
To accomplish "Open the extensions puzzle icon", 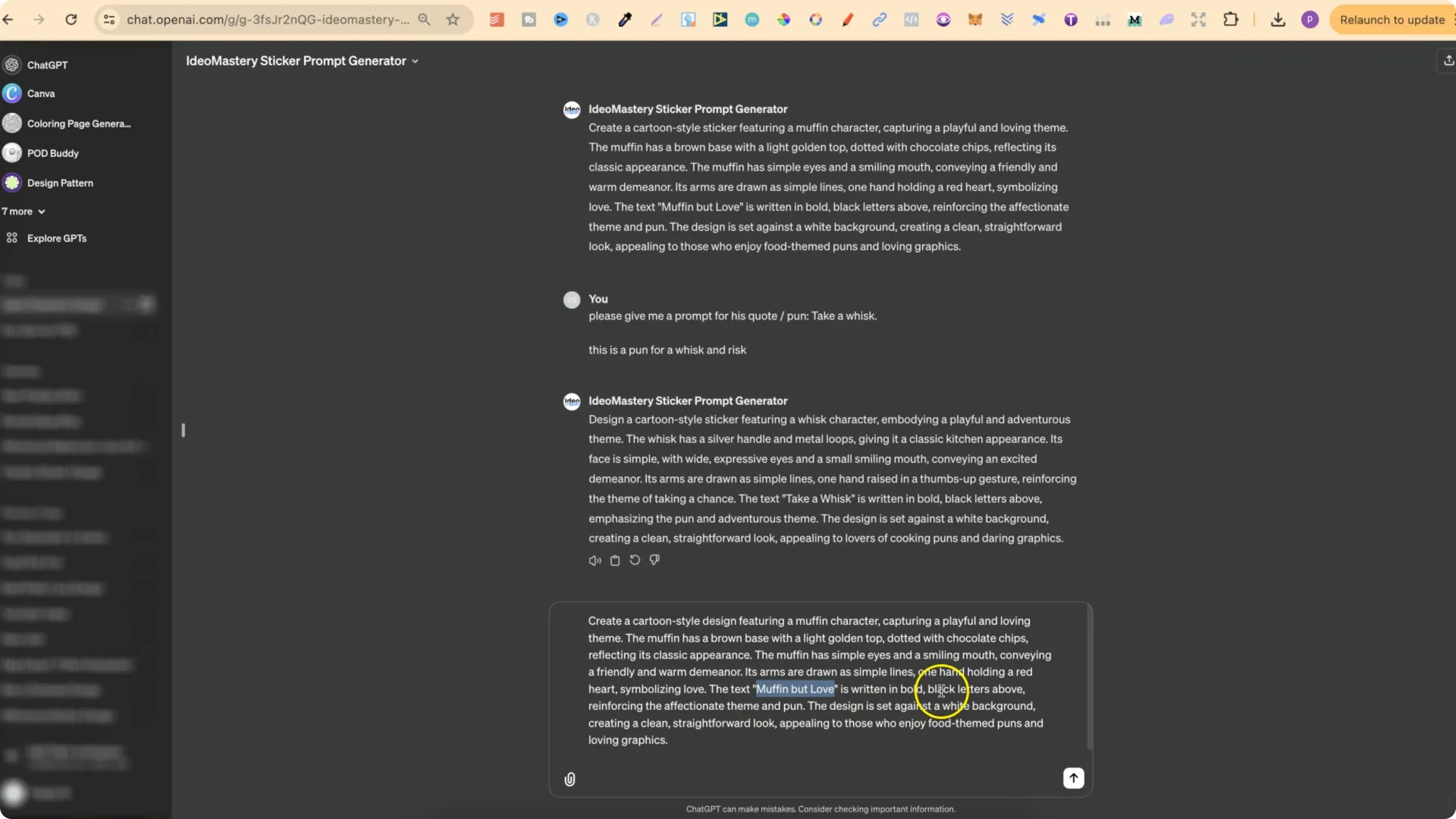I will (1231, 20).
